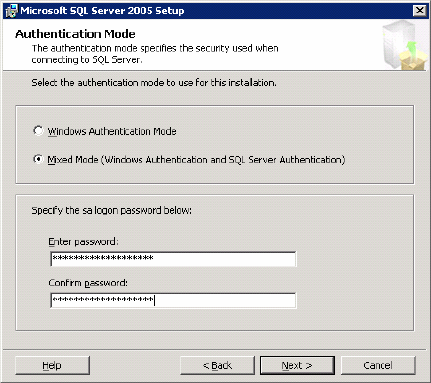Viewport: 431px width, 383px height.
Task: Select the Mixed Mode radio button
Action: coord(38,159)
